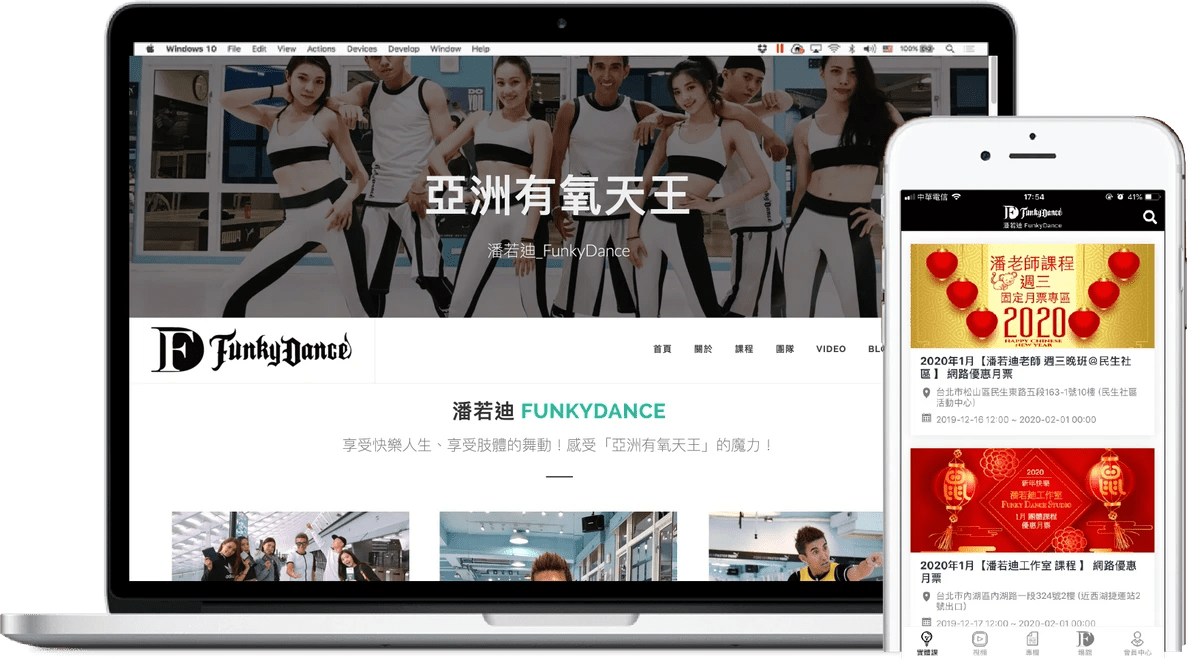The width and height of the screenshot is (1200, 659).
Task: Open the Help menu
Action: tap(481, 49)
